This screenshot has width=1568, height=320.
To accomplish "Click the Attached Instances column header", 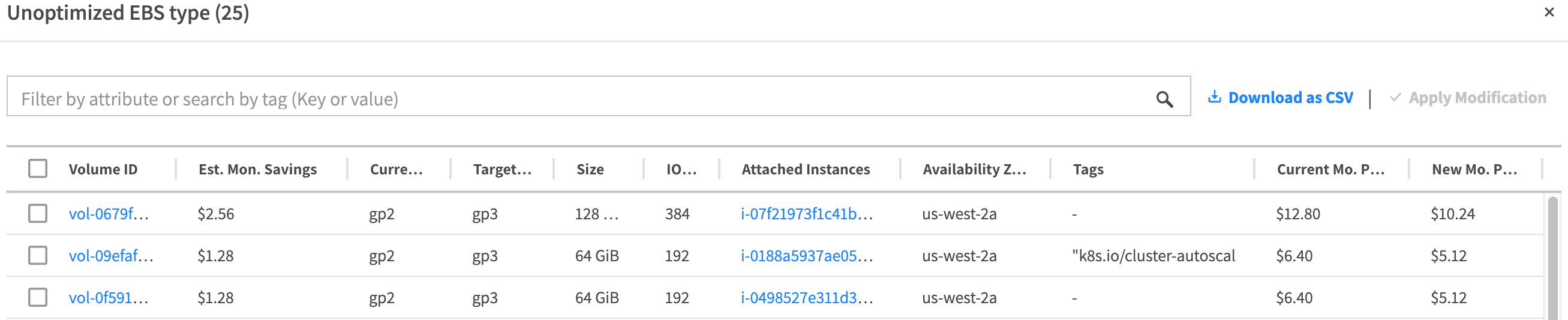I will click(x=806, y=169).
